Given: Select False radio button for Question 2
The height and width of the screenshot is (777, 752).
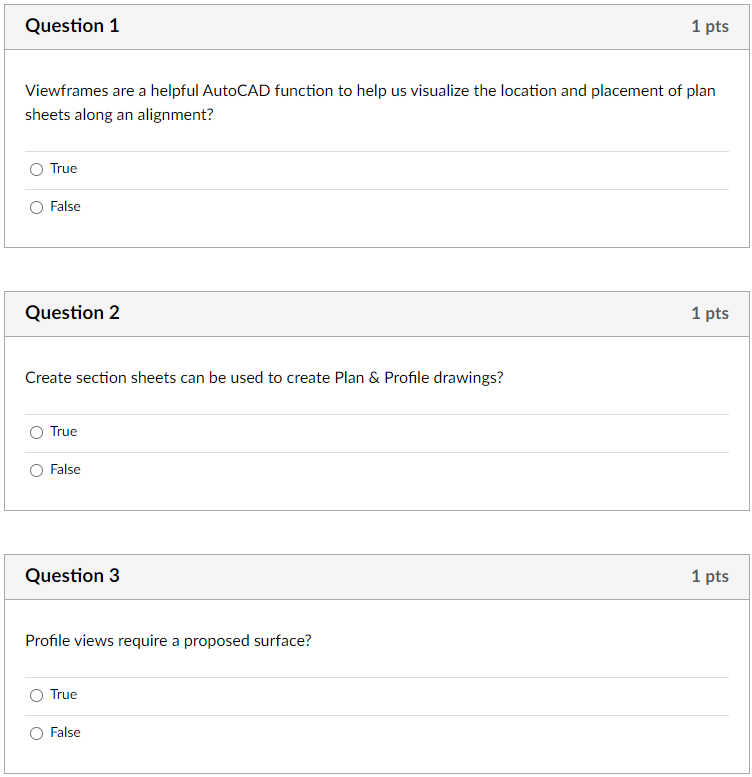Looking at the screenshot, I should 36,470.
